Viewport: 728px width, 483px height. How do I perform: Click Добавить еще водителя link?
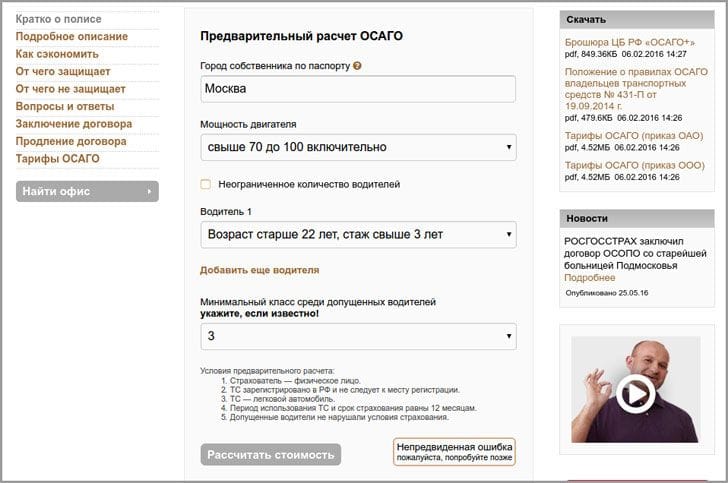pyautogui.click(x=259, y=270)
